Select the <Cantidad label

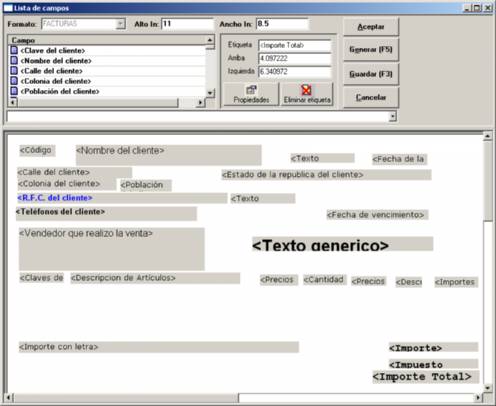point(325,280)
